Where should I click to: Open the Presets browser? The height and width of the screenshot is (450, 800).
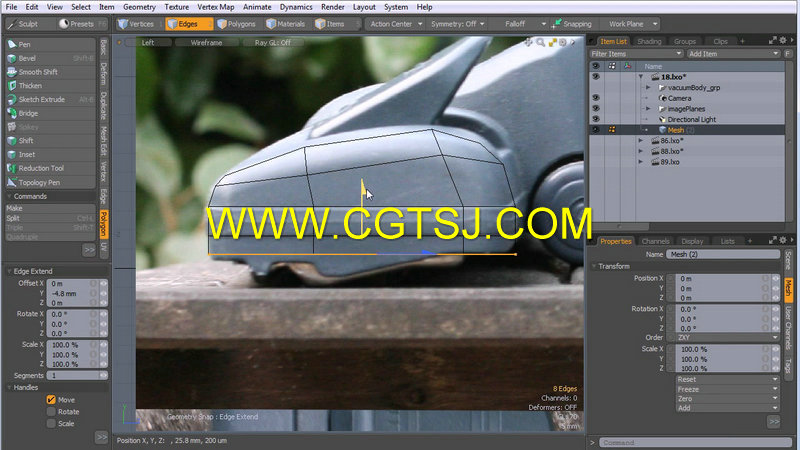point(80,24)
